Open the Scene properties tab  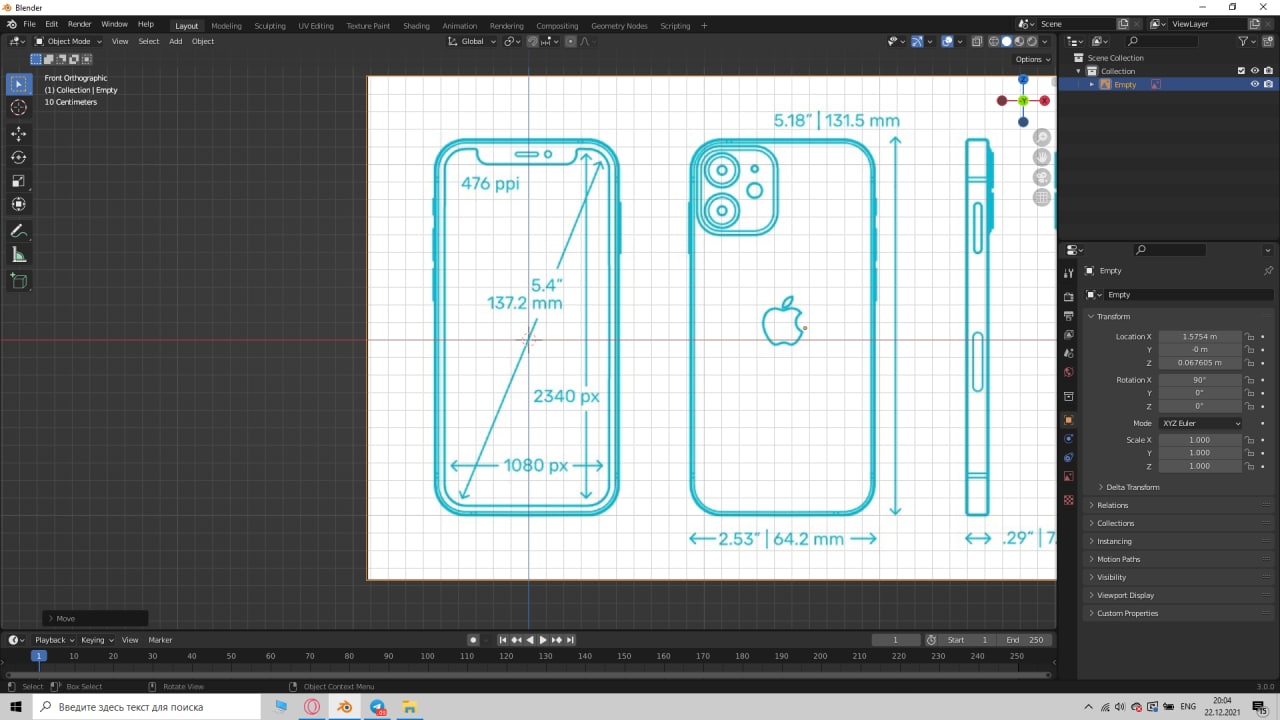[1069, 354]
